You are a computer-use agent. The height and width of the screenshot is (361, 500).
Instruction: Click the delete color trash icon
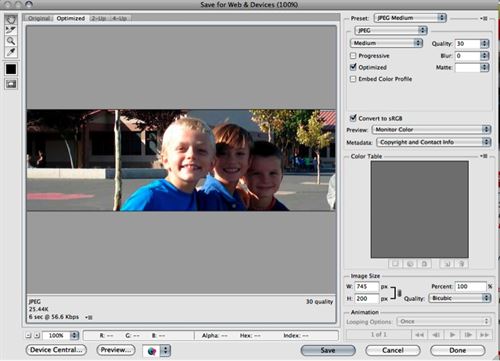click(462, 264)
